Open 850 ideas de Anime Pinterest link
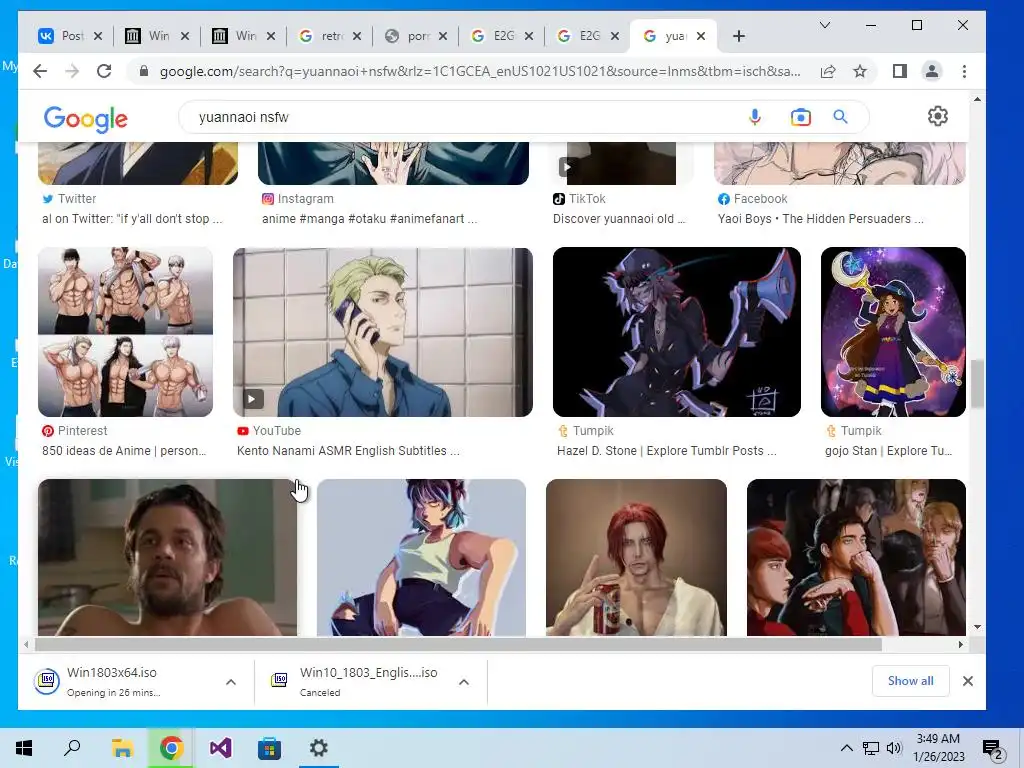The image size is (1024, 768). coord(124,451)
